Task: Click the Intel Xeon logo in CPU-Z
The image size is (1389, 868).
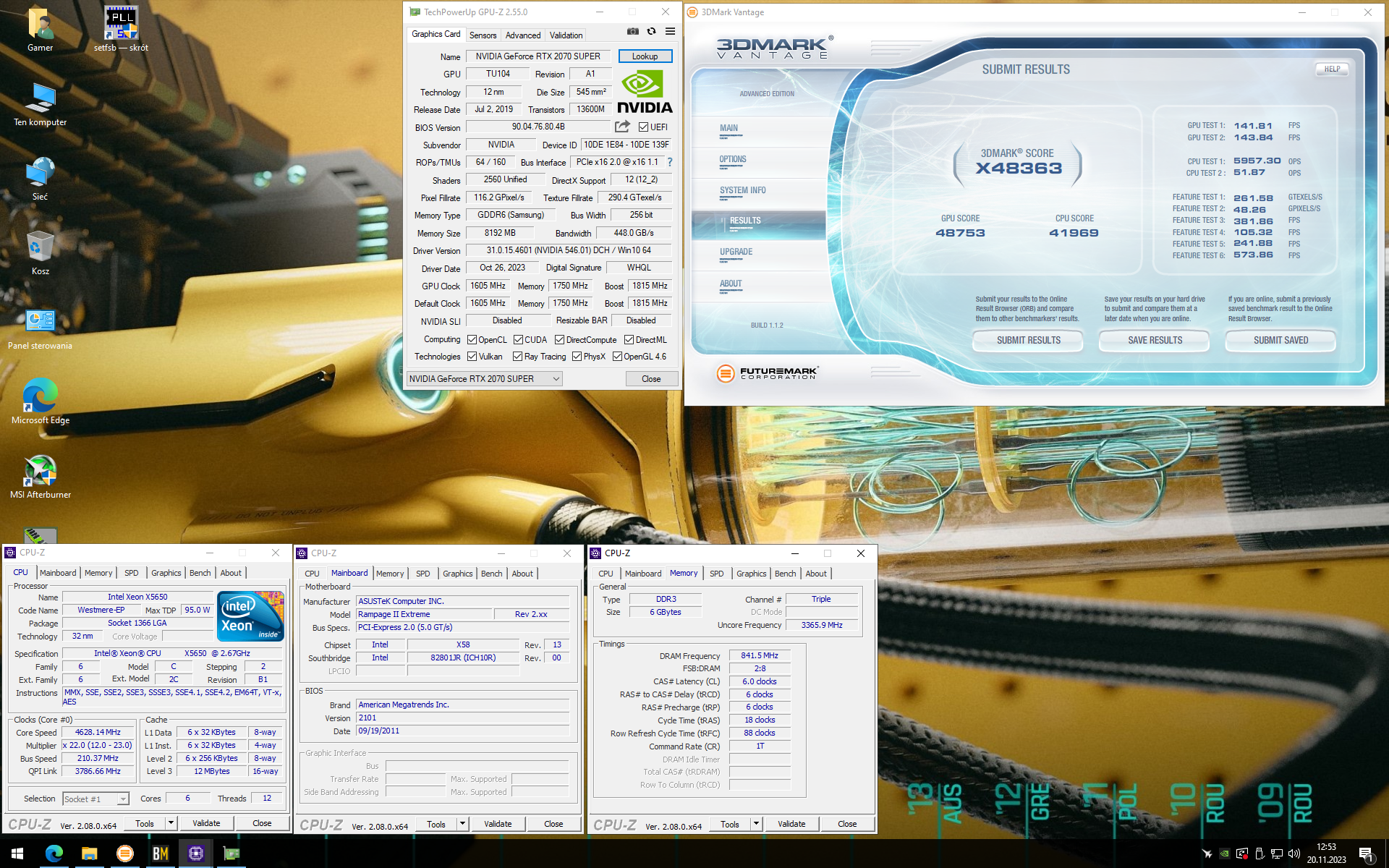Action: pos(251,616)
